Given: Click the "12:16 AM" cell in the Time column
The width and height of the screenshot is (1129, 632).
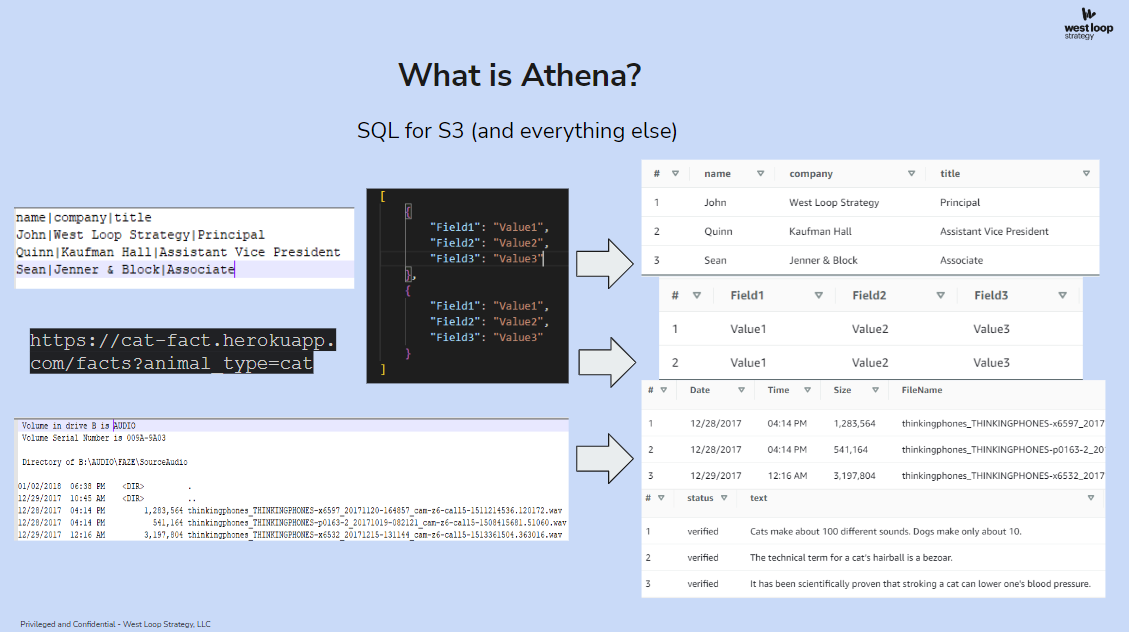Looking at the screenshot, I should coord(787,476).
